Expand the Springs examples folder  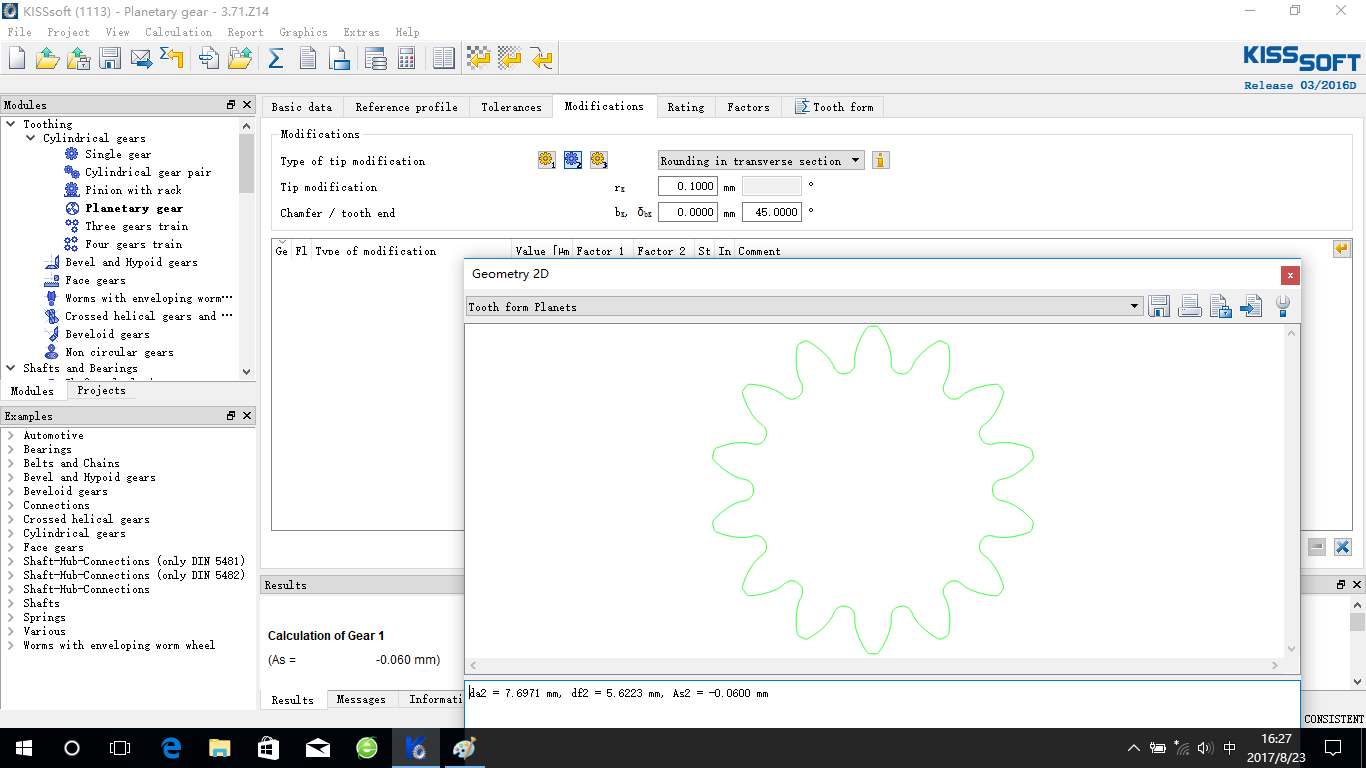point(11,617)
